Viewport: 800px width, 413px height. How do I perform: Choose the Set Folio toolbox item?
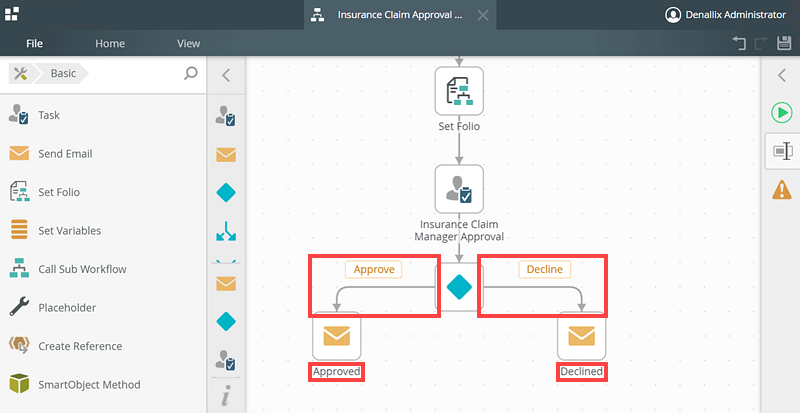click(102, 192)
